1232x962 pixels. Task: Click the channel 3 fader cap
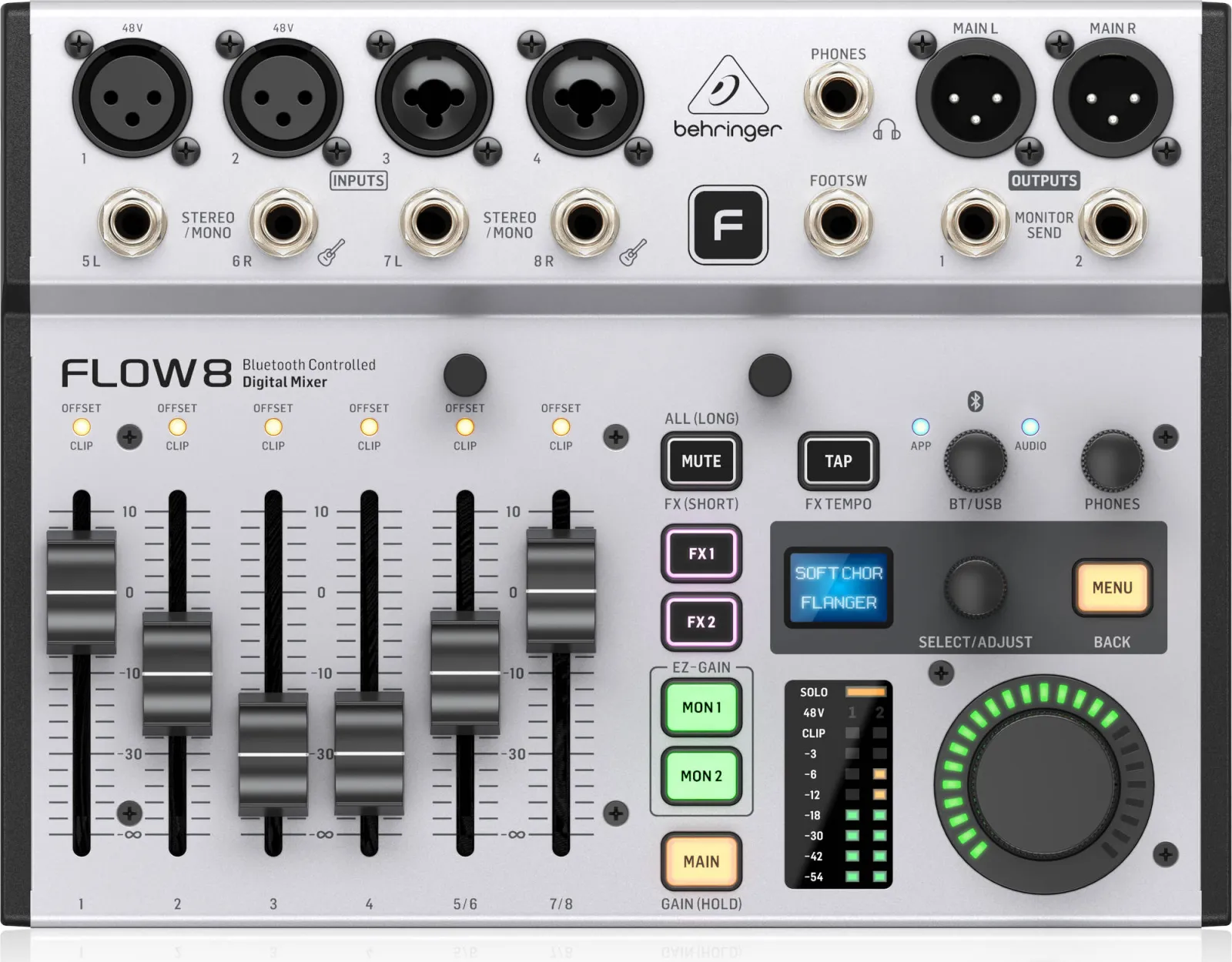click(x=273, y=754)
